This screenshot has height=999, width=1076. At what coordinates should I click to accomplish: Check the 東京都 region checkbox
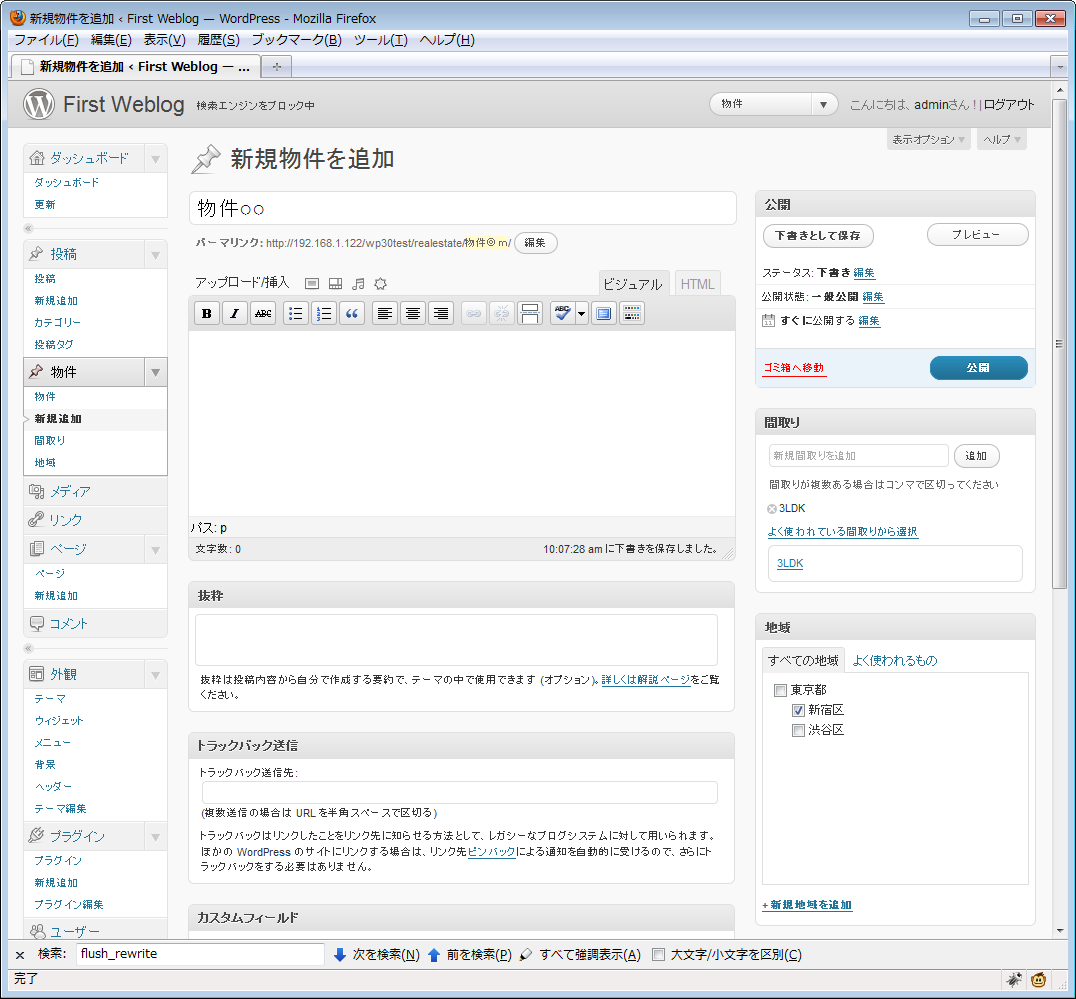click(x=781, y=690)
